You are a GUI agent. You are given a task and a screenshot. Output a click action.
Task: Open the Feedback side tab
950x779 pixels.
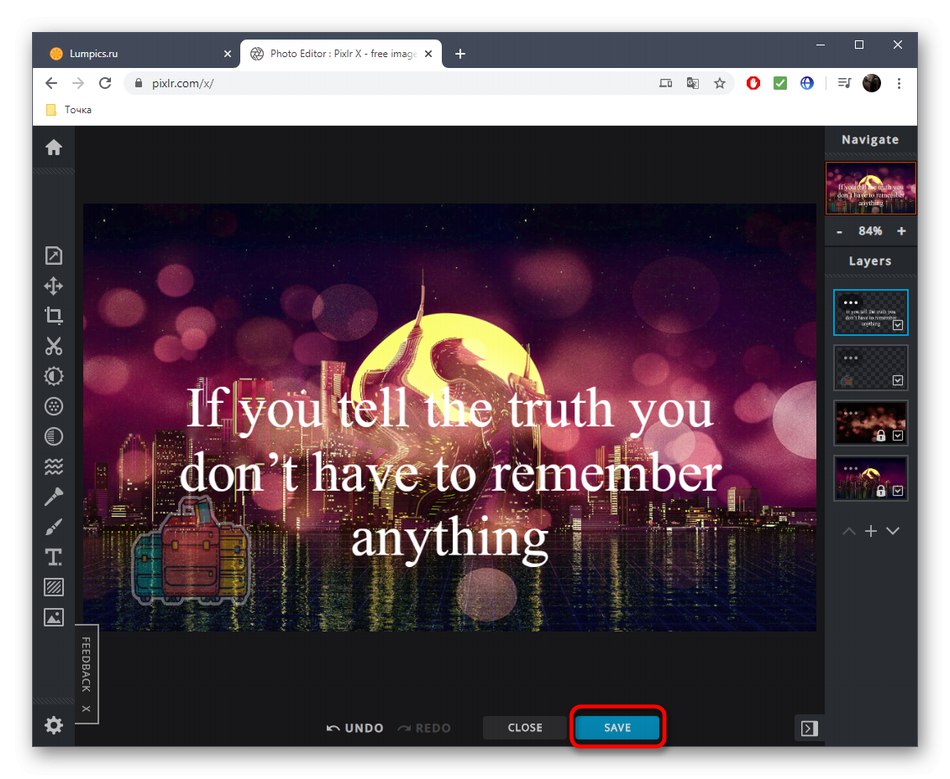tap(86, 665)
